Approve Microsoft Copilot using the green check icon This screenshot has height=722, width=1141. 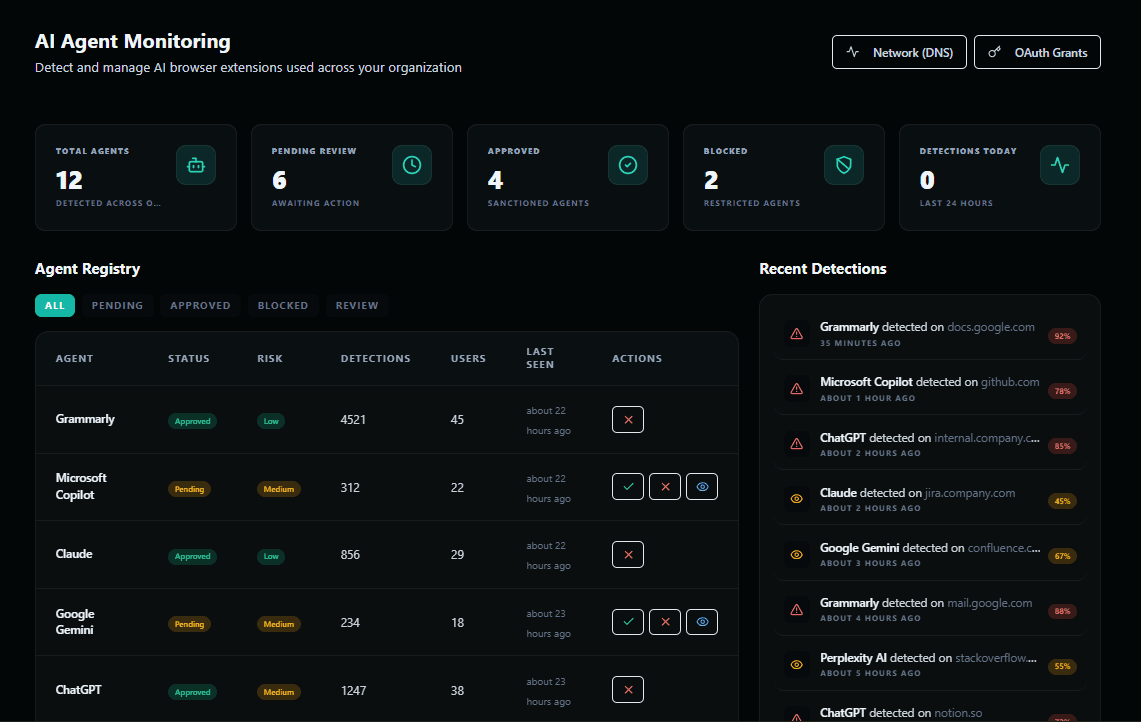(x=628, y=486)
